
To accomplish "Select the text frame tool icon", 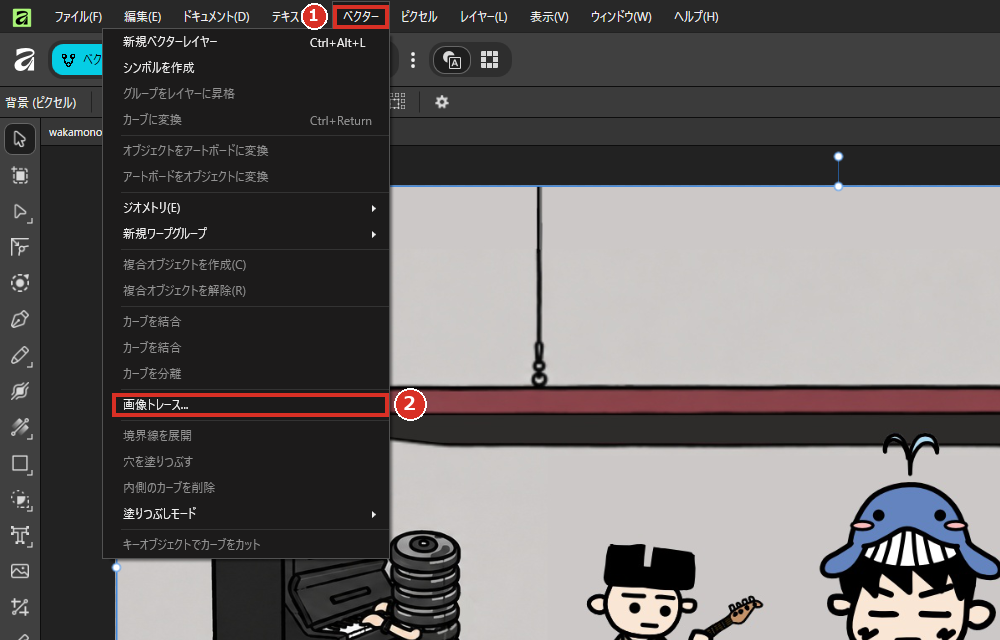I will [x=20, y=535].
